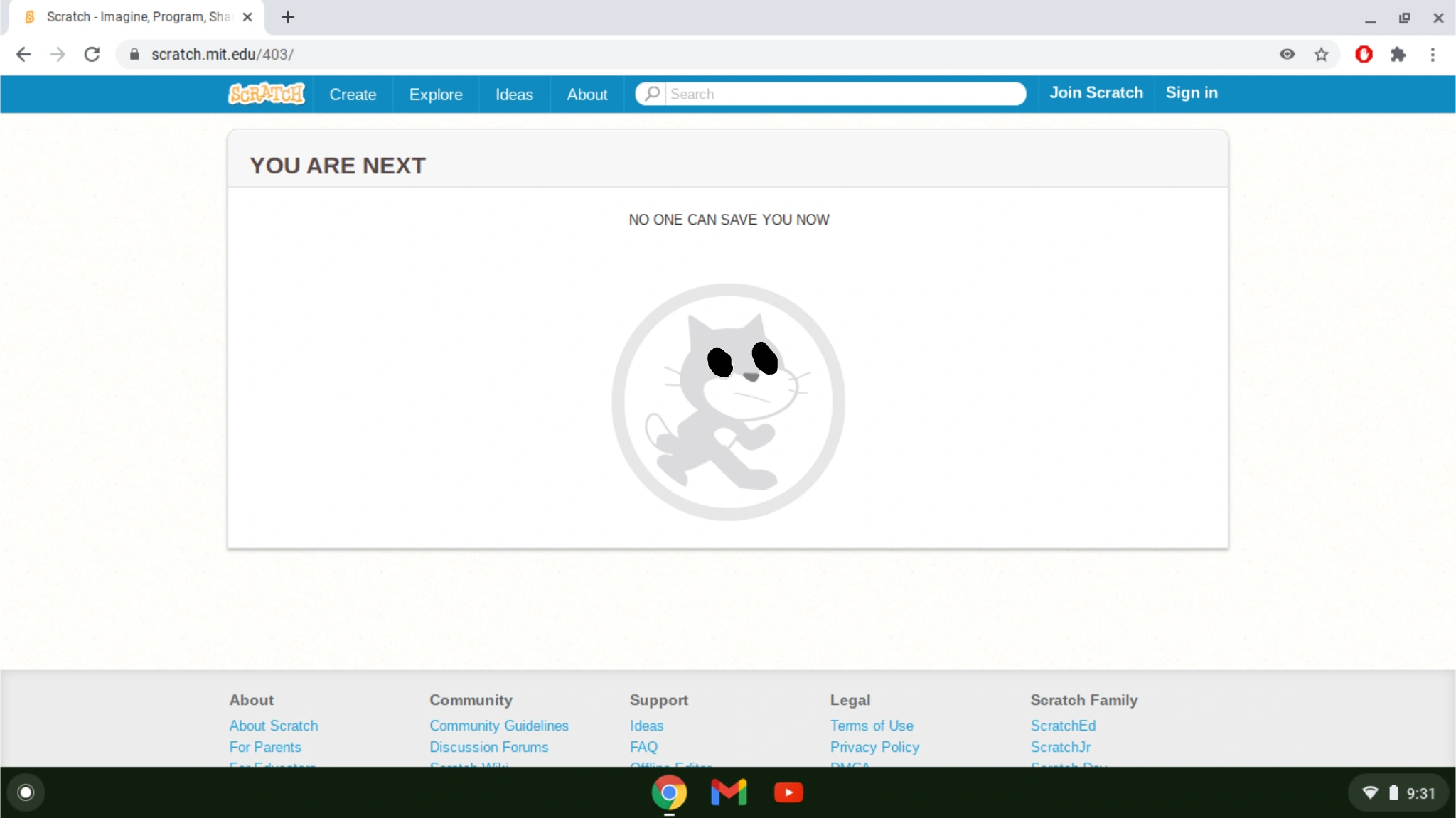Viewport: 1456px width, 818px height.
Task: Open YouTube from the shelf
Action: point(788,792)
